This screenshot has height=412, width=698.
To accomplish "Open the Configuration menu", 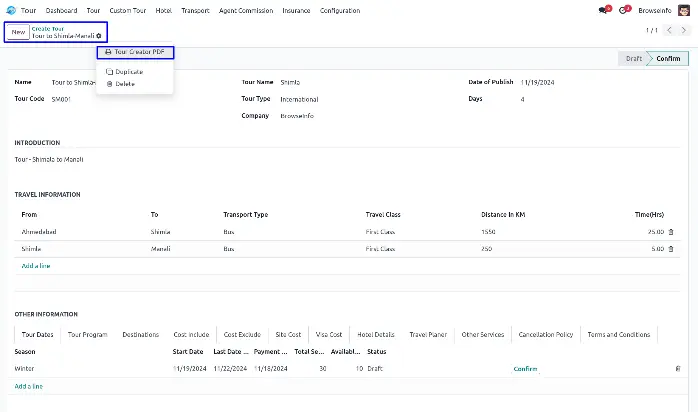I will pyautogui.click(x=340, y=10).
